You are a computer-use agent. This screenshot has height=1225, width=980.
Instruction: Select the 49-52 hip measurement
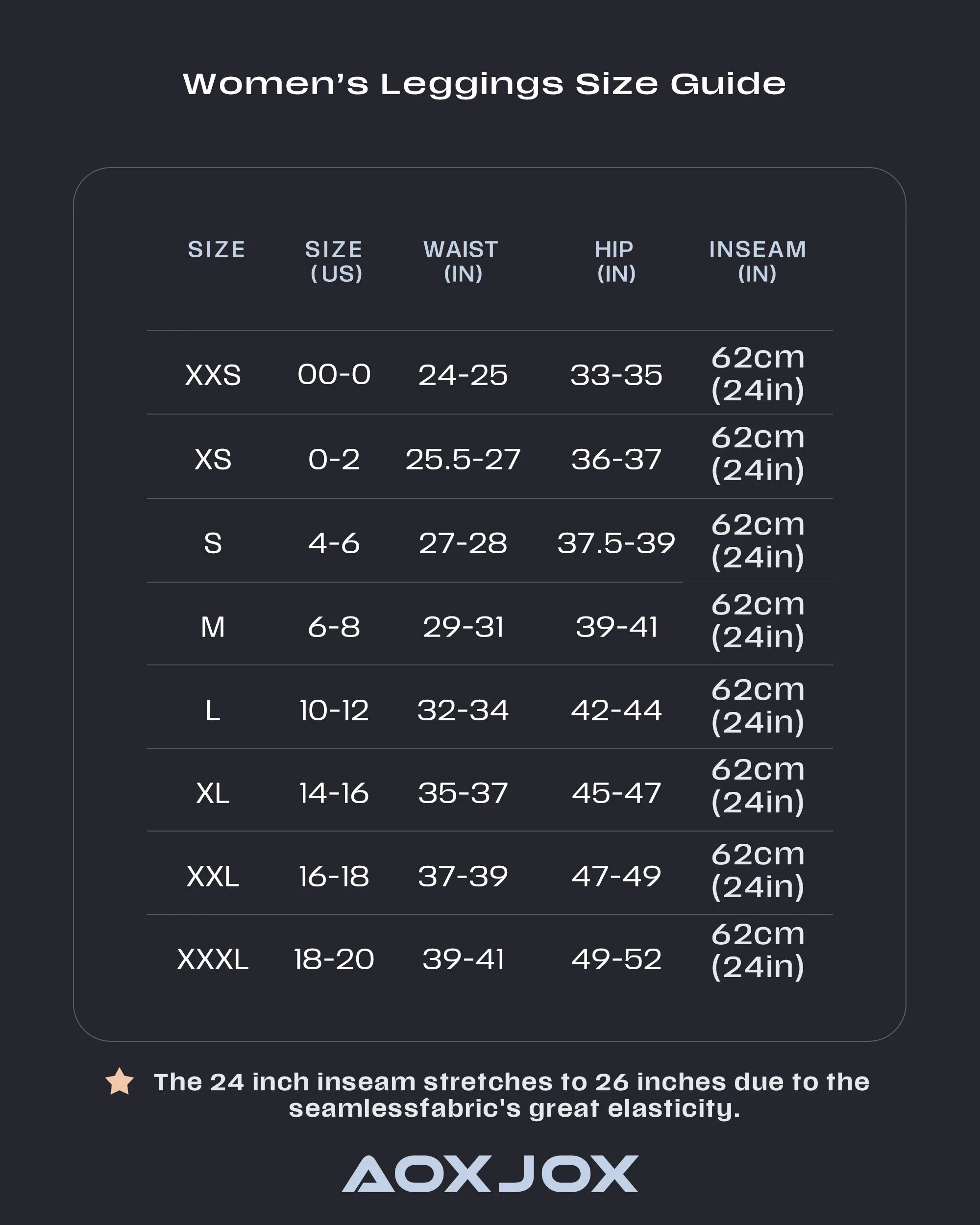616,959
